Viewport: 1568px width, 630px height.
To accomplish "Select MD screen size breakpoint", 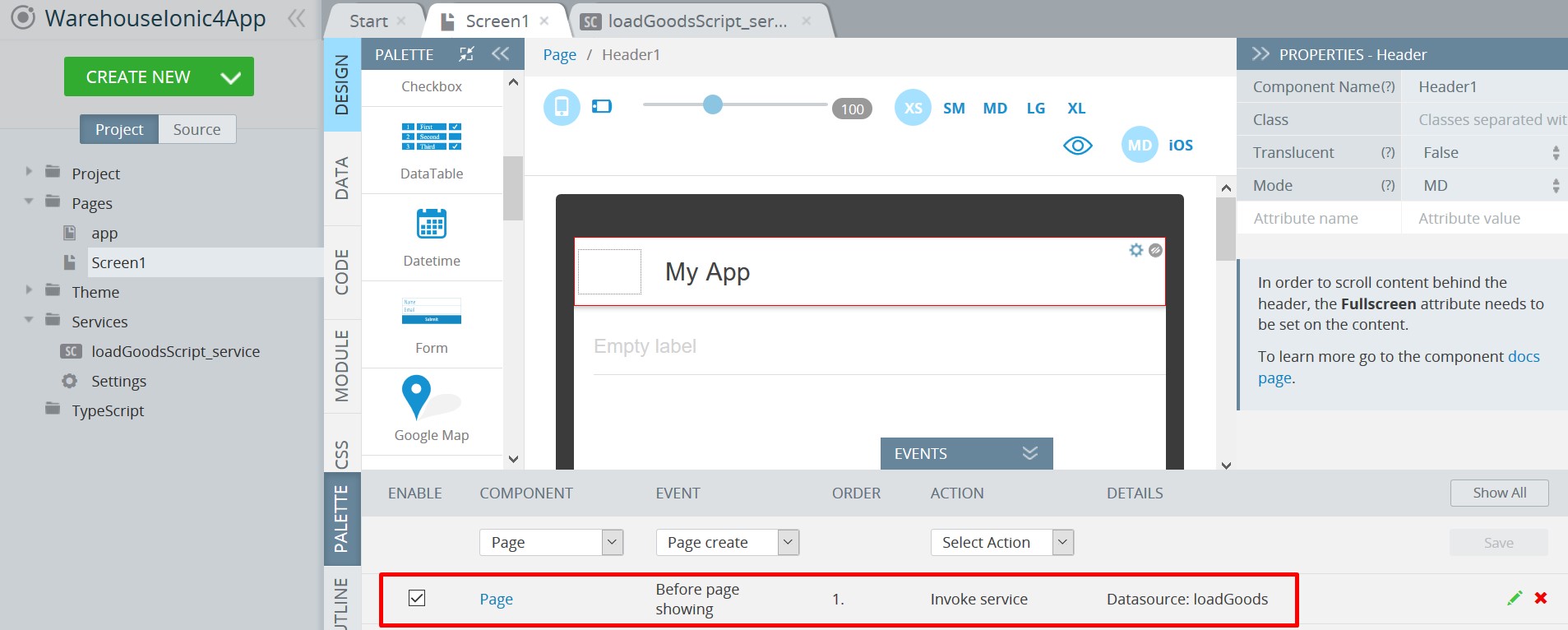I will [995, 108].
